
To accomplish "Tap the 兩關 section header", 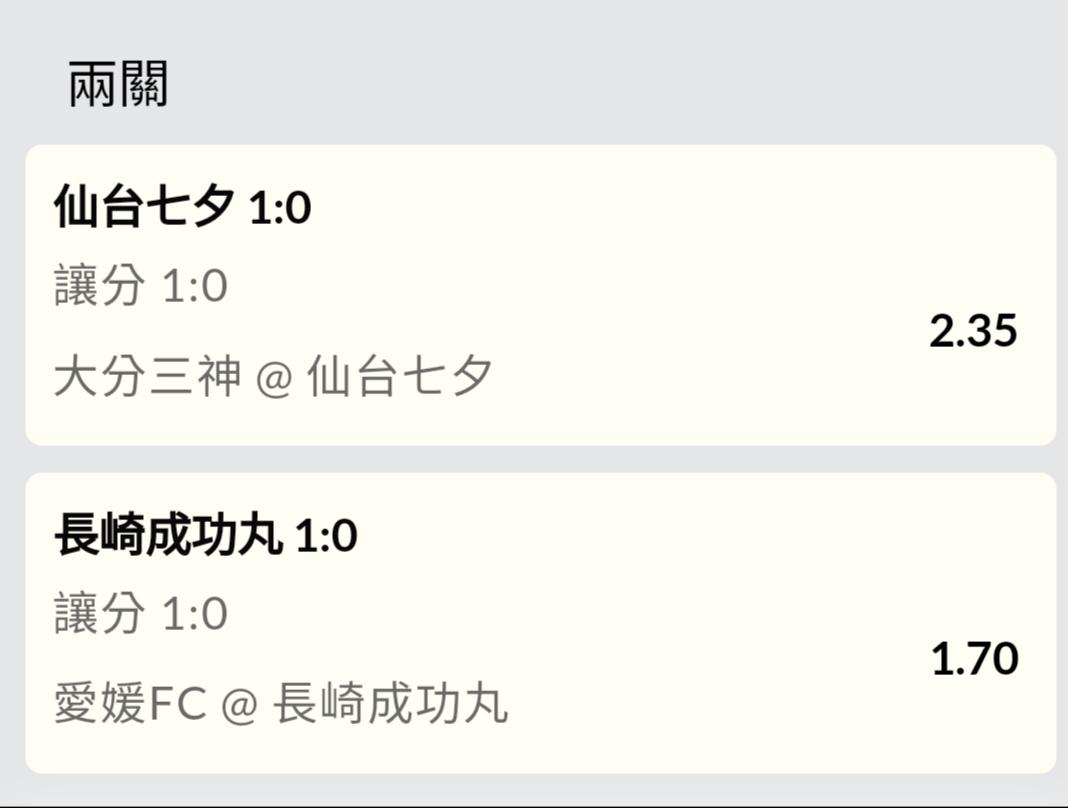I will pos(118,84).
